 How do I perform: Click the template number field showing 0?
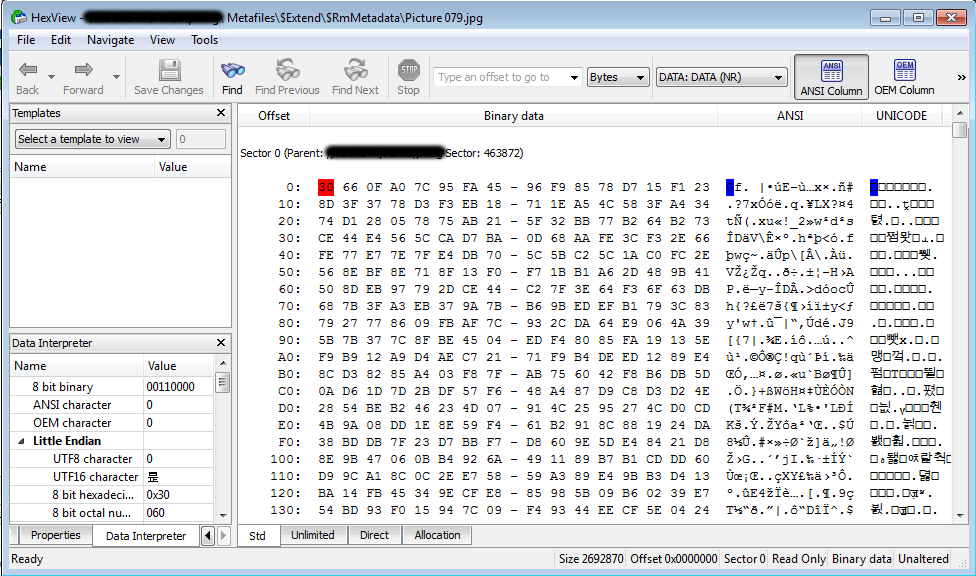pos(200,139)
